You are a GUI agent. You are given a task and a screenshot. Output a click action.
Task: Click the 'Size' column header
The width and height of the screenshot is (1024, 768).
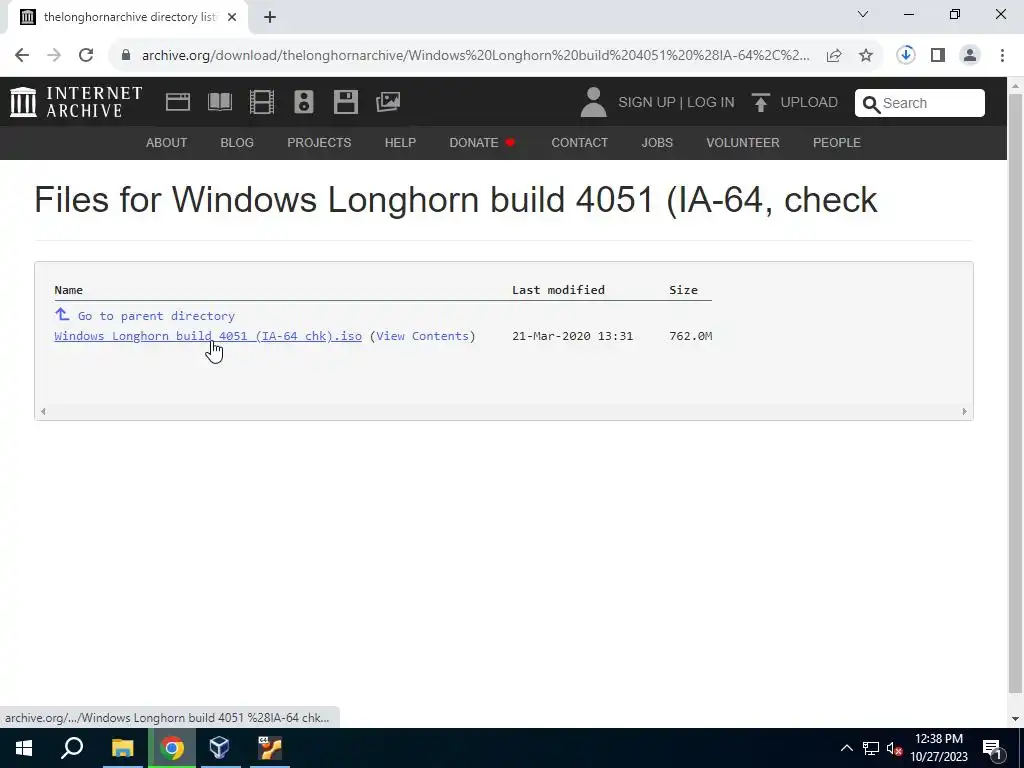point(683,290)
